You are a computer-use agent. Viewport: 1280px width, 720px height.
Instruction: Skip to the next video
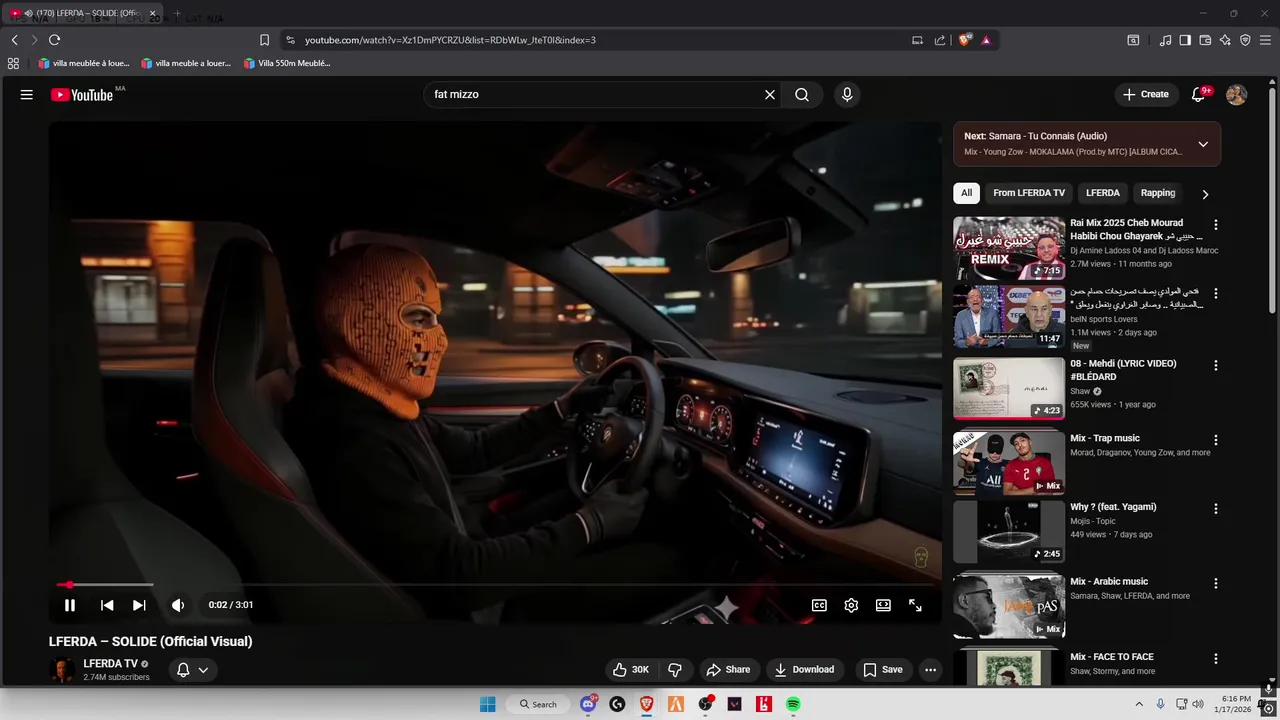tap(139, 605)
